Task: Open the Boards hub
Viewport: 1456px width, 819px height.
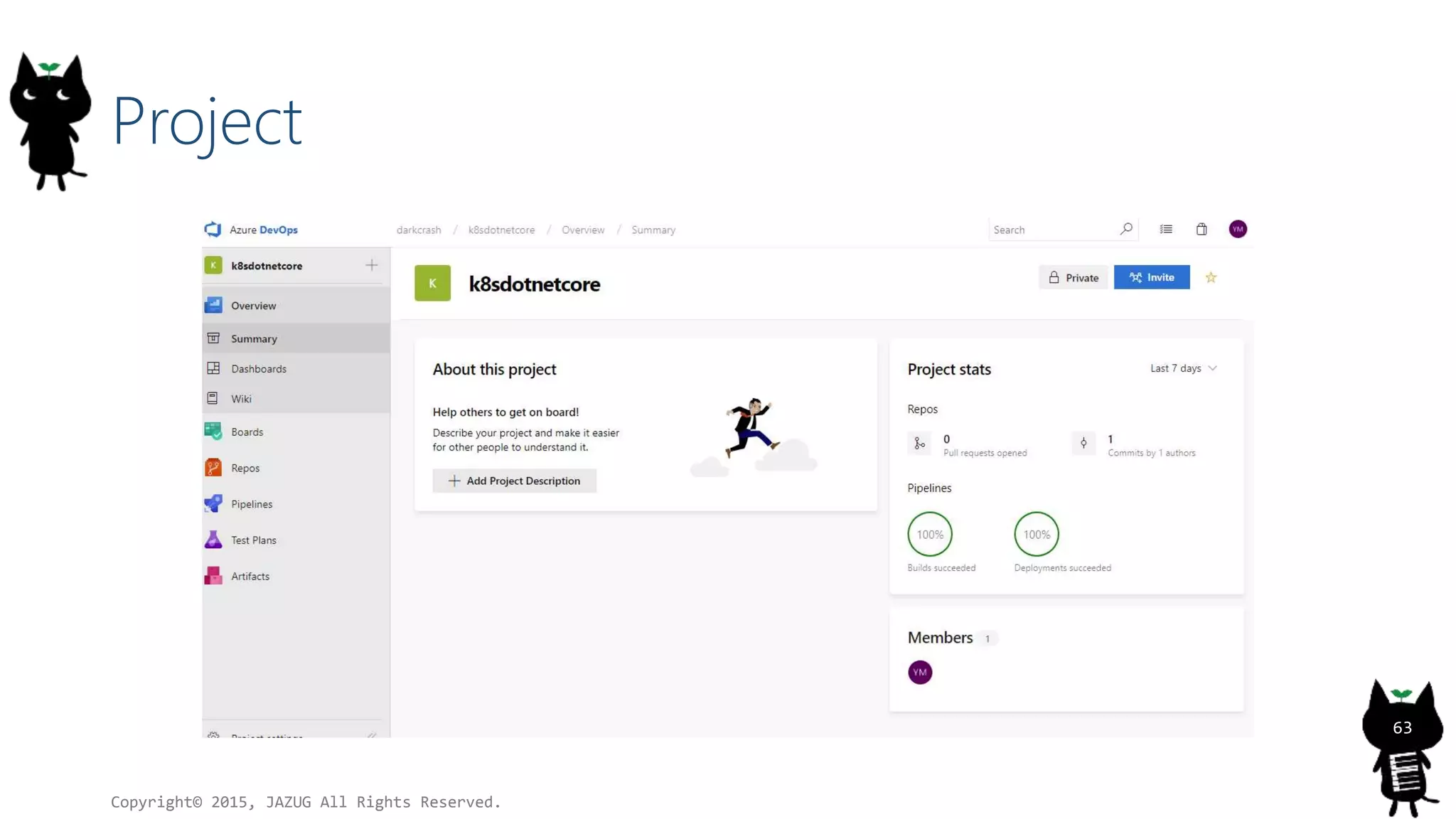Action: pyautogui.click(x=246, y=432)
